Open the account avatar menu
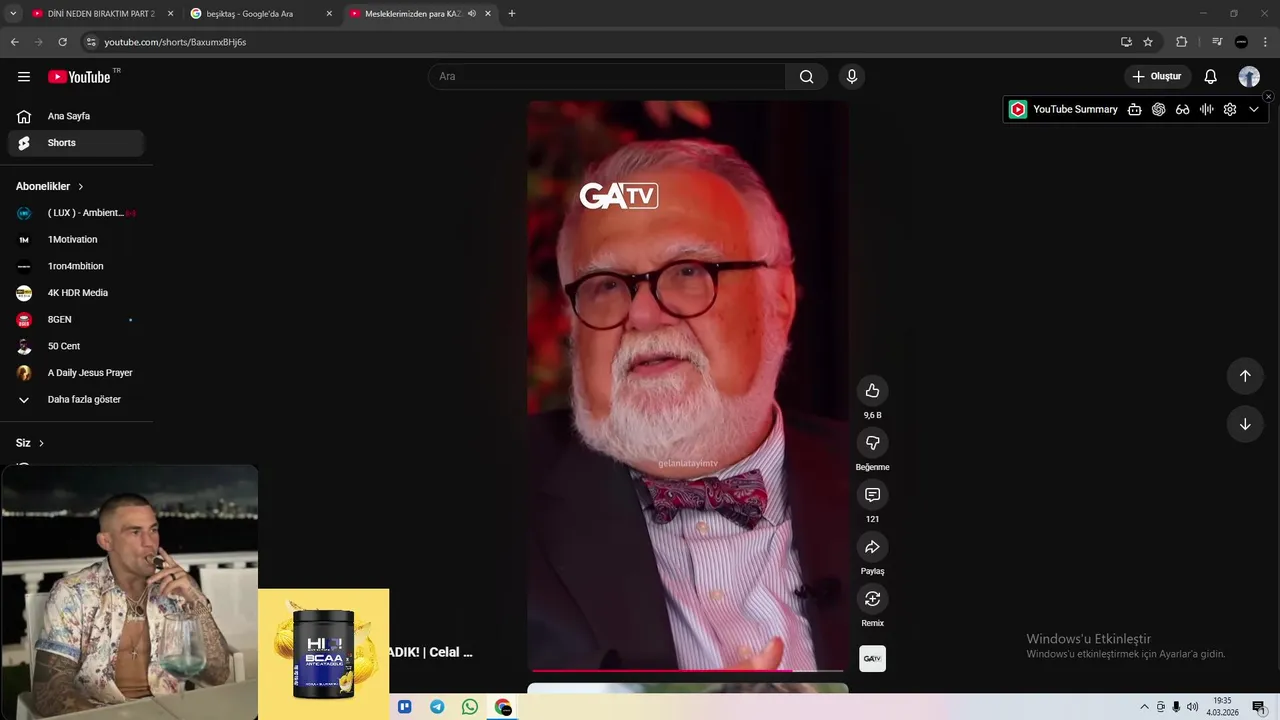 click(1249, 77)
